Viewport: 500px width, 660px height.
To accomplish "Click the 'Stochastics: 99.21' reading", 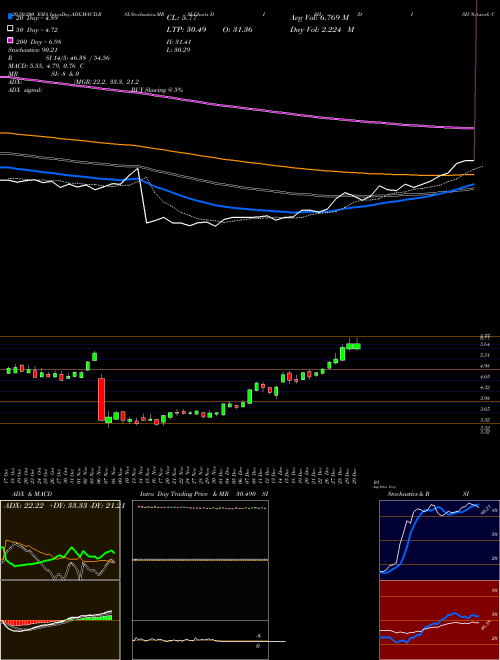I will 32,50.
